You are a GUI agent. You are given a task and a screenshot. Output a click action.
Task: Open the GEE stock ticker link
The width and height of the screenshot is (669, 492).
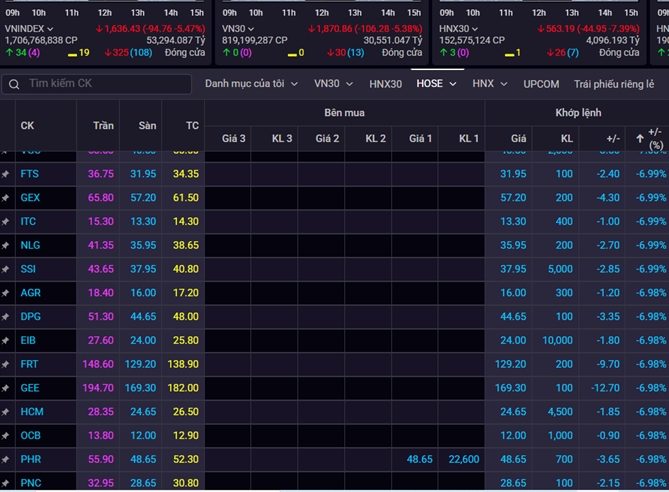(31, 387)
